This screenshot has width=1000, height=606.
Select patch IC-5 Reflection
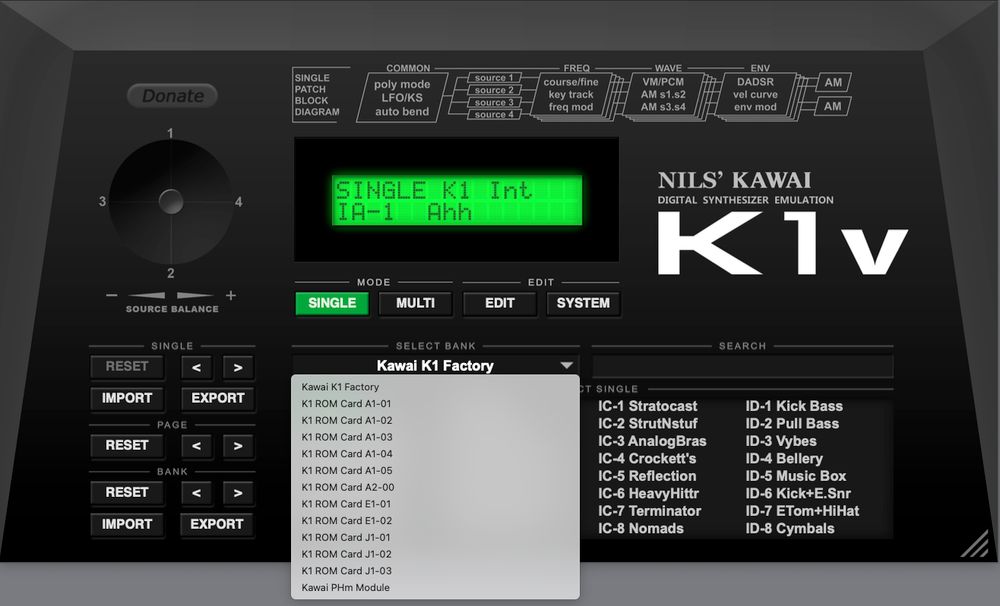tap(647, 476)
